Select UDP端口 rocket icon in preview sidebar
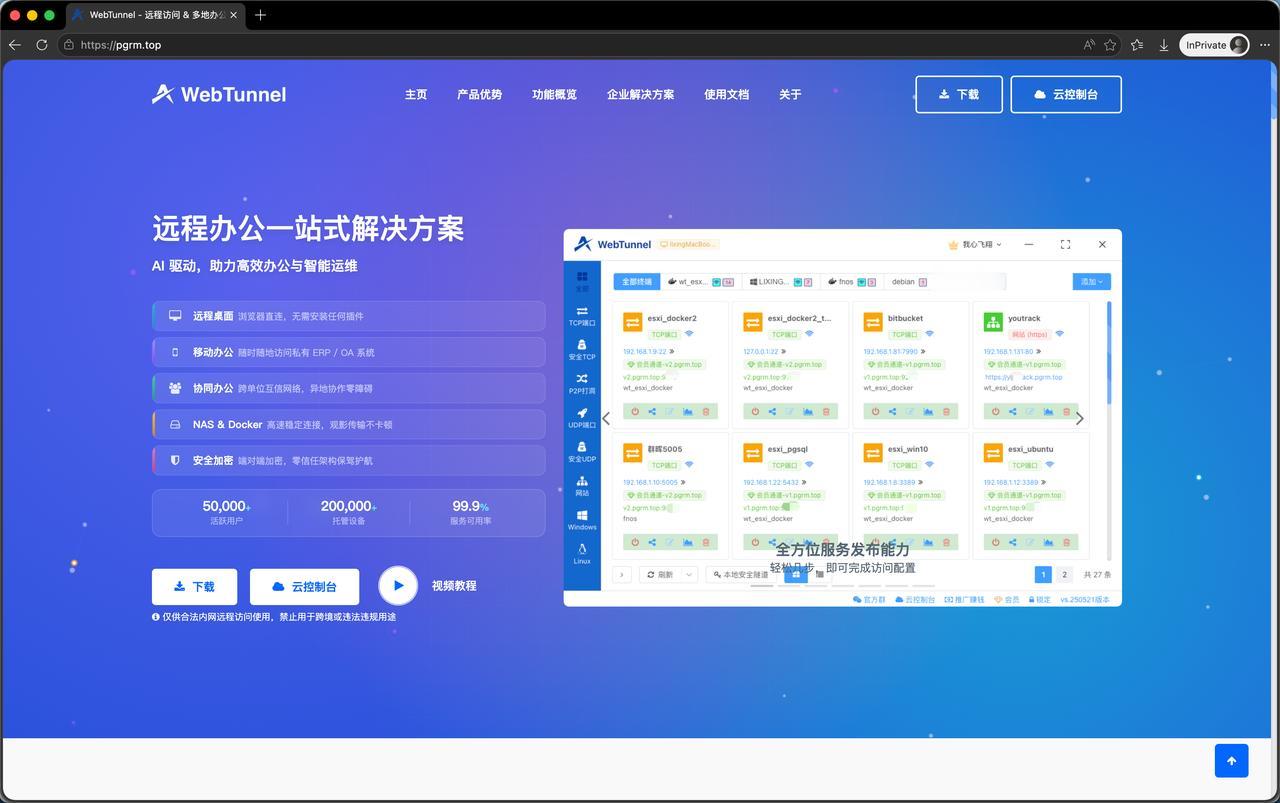Image resolution: width=1280 pixels, height=803 pixels. (582, 412)
